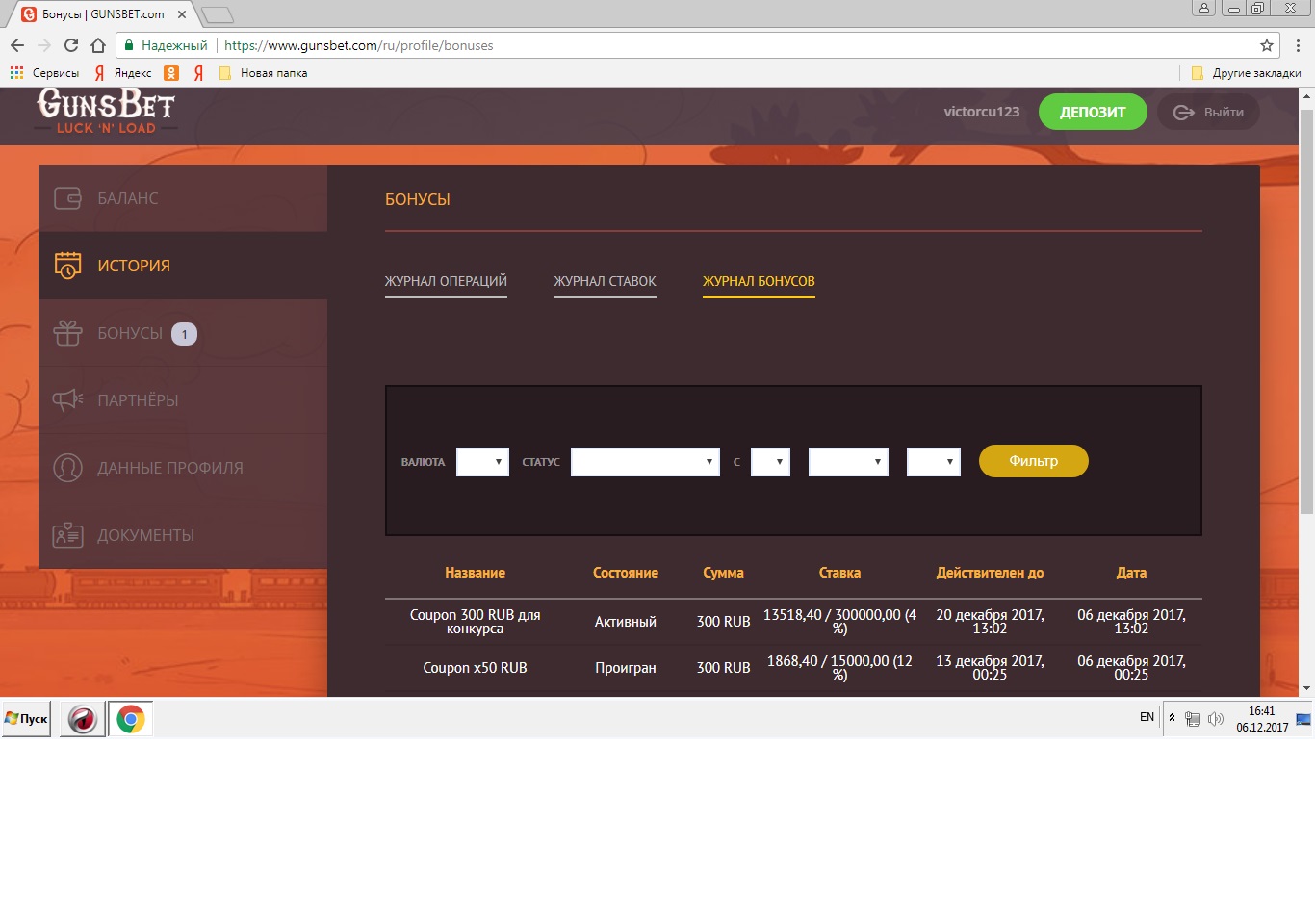Select the Журнал бонусов tab
Screen dimensions: 1315x924
pyautogui.click(x=759, y=282)
